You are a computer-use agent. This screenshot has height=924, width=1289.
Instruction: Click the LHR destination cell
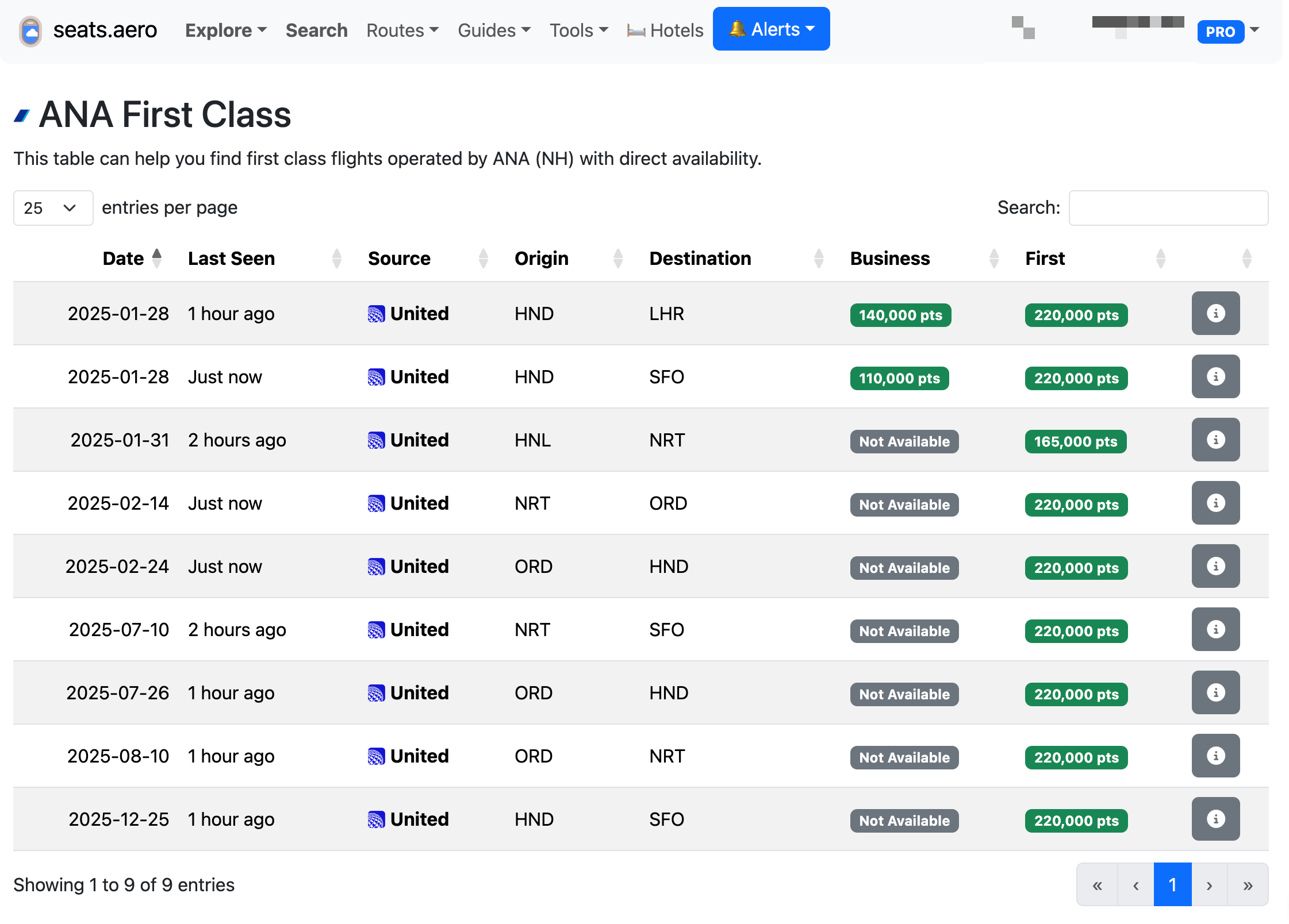click(x=667, y=314)
